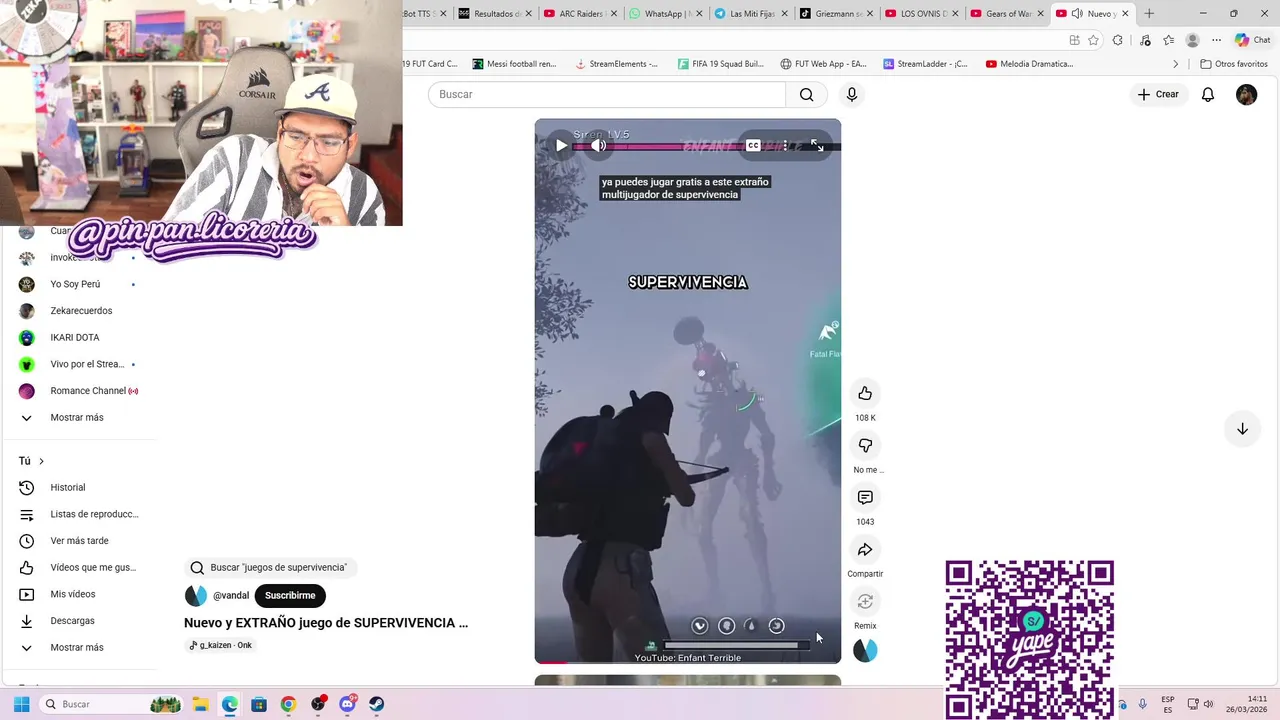The width and height of the screenshot is (1280, 720).
Task: Click the YouTube search field Buscar
Action: [x=607, y=94]
